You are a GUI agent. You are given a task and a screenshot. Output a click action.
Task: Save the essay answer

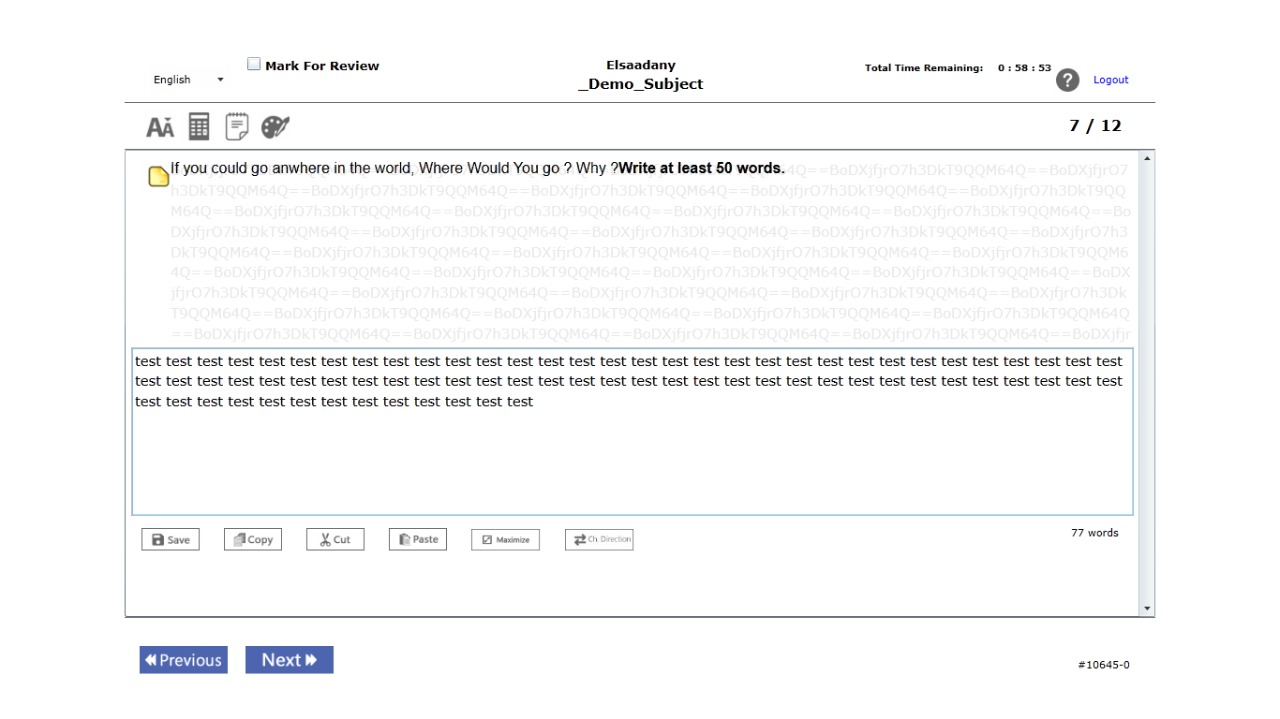click(x=171, y=540)
